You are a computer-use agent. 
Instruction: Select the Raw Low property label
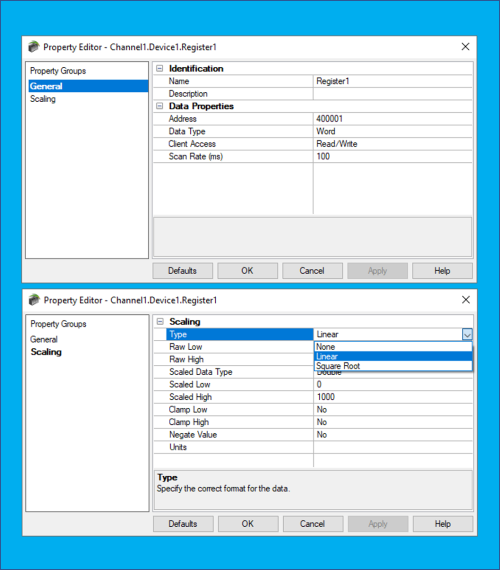[186, 347]
